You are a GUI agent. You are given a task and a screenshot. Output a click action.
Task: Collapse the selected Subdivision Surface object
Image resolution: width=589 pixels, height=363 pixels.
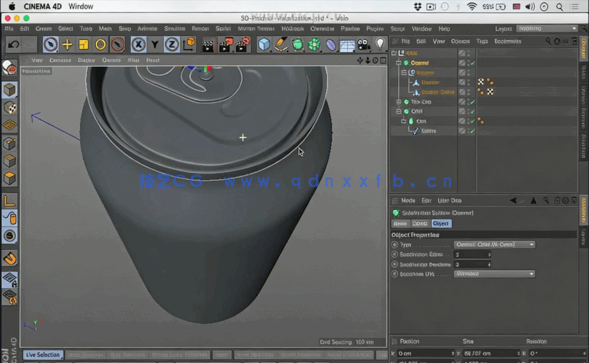[x=399, y=63]
